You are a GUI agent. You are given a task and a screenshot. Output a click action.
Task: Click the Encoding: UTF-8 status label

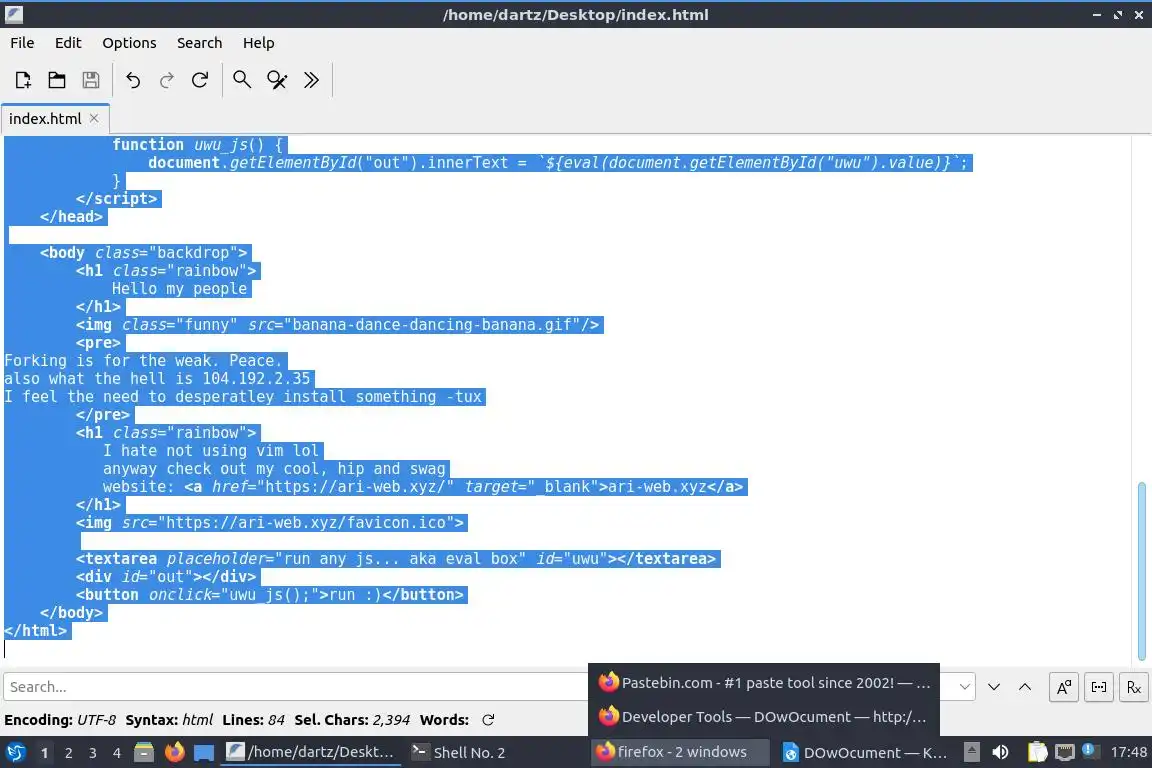pos(60,719)
